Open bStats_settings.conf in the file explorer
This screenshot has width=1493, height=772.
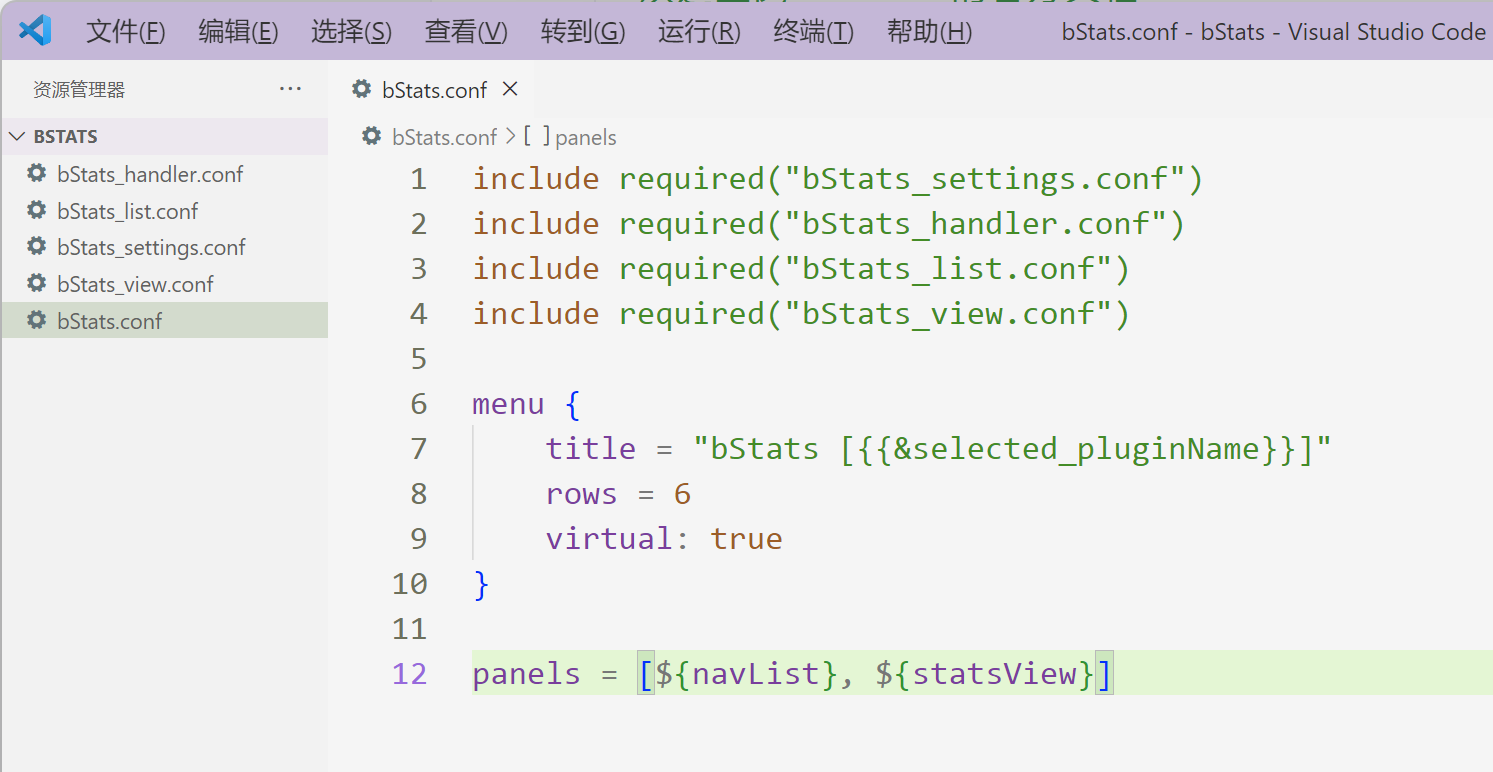[151, 247]
